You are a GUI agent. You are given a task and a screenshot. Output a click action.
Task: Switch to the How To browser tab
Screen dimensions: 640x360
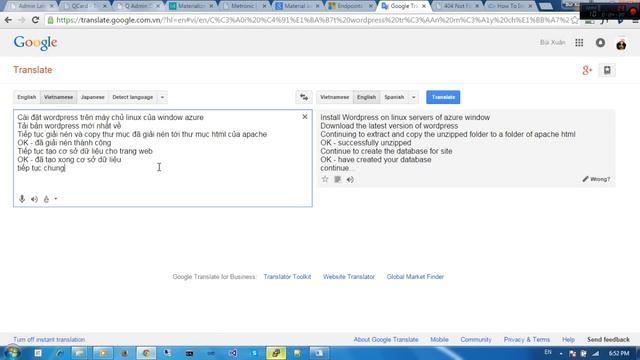(510, 6)
